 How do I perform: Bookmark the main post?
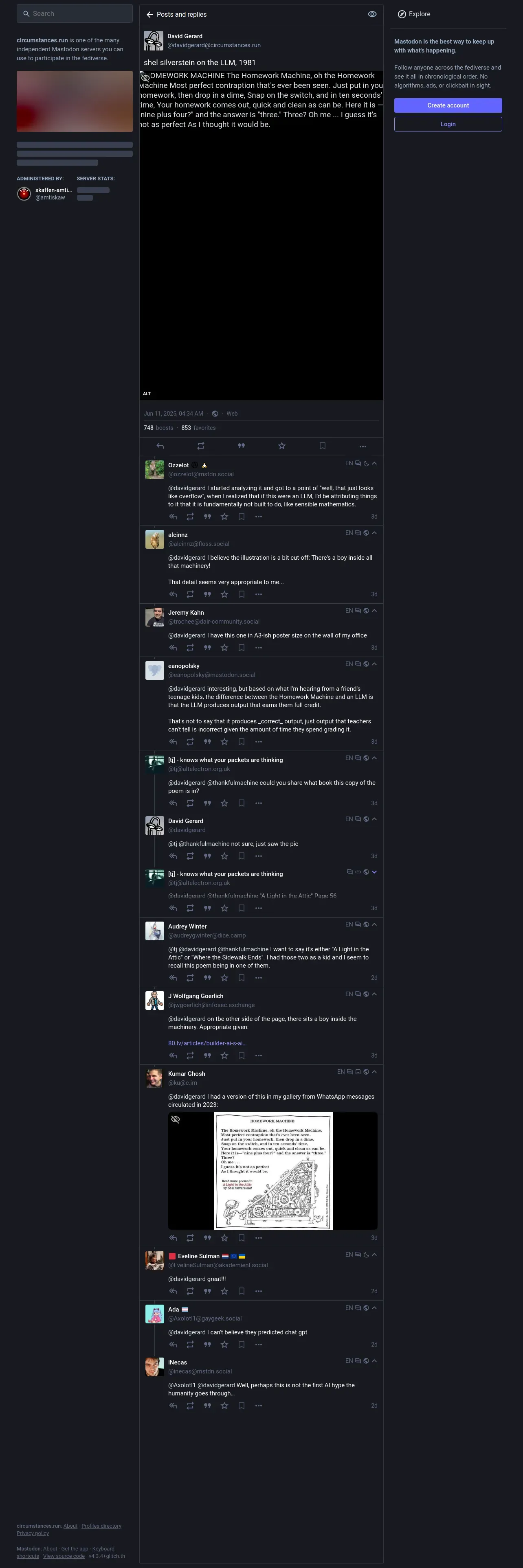click(322, 446)
